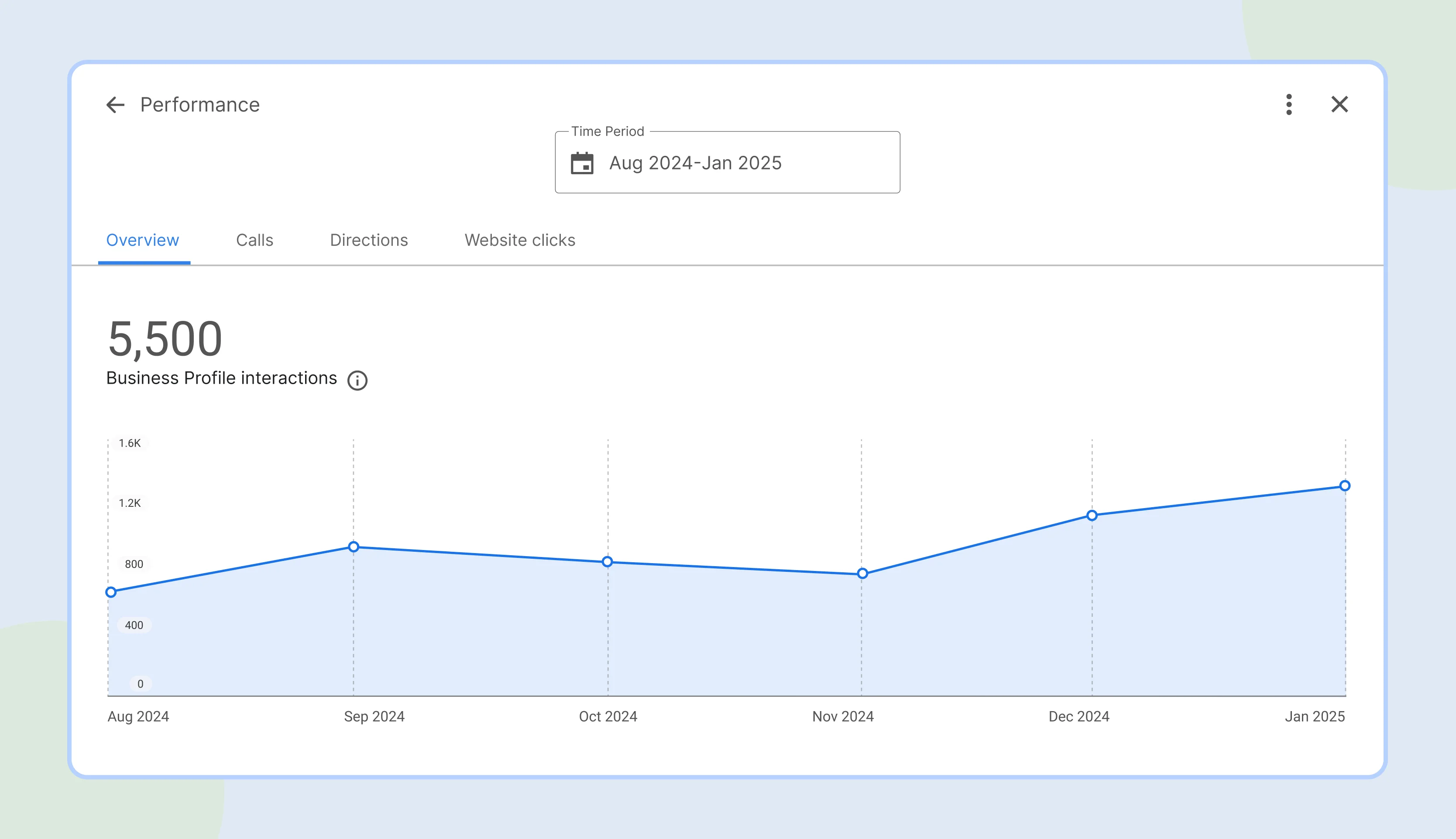Image resolution: width=1456 pixels, height=839 pixels.
Task: Close the Performance panel with X
Action: (1339, 104)
